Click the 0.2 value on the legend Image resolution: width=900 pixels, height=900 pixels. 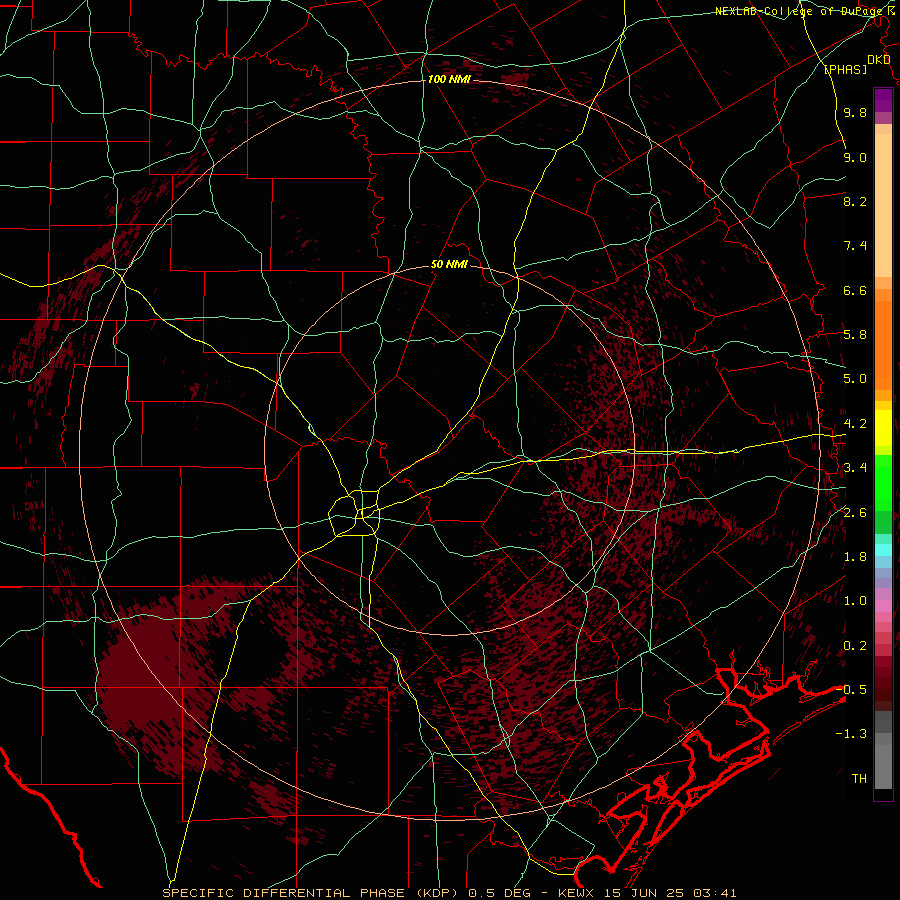pos(855,646)
